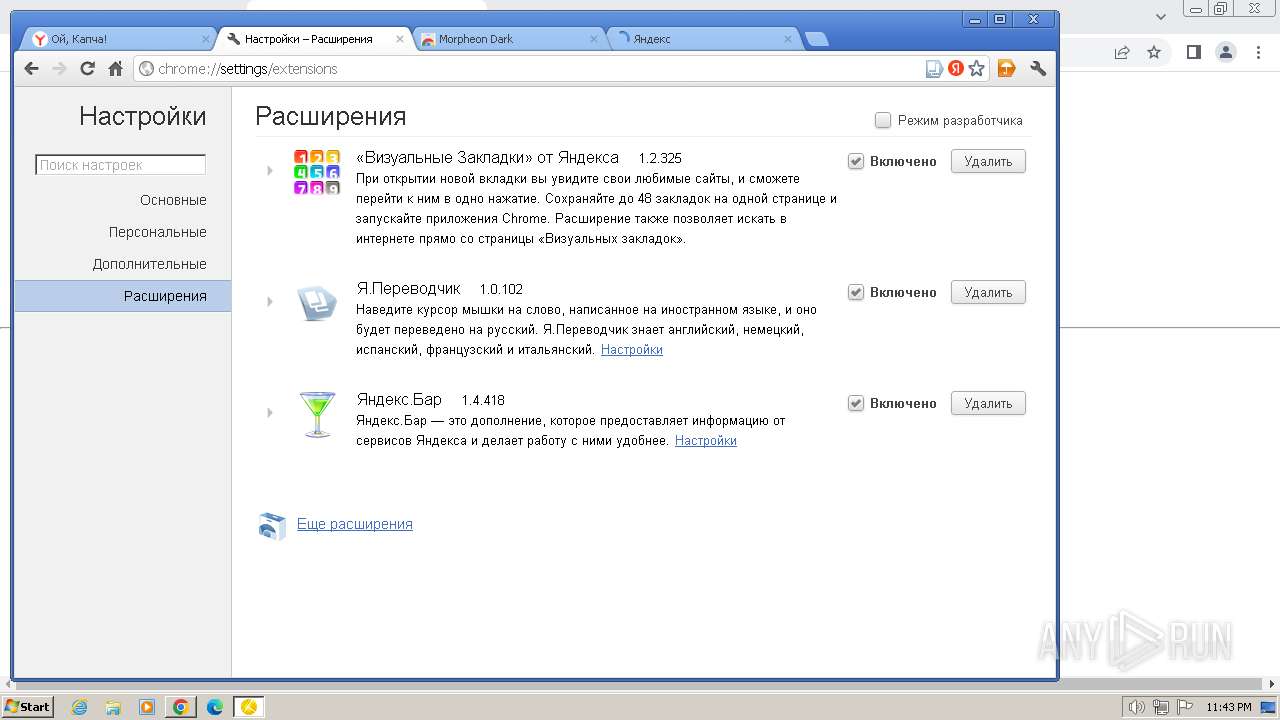Toggle the side panel icon in outer Chrome

(x=1193, y=52)
